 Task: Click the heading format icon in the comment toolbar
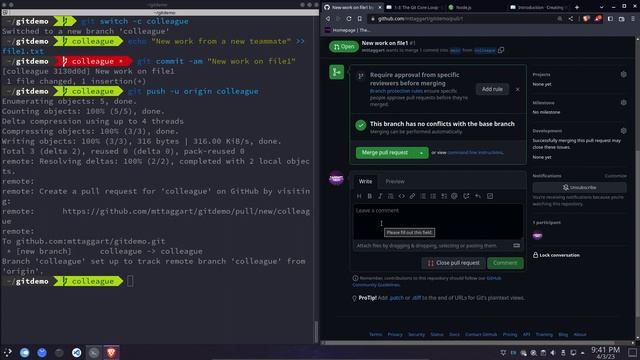click(359, 196)
